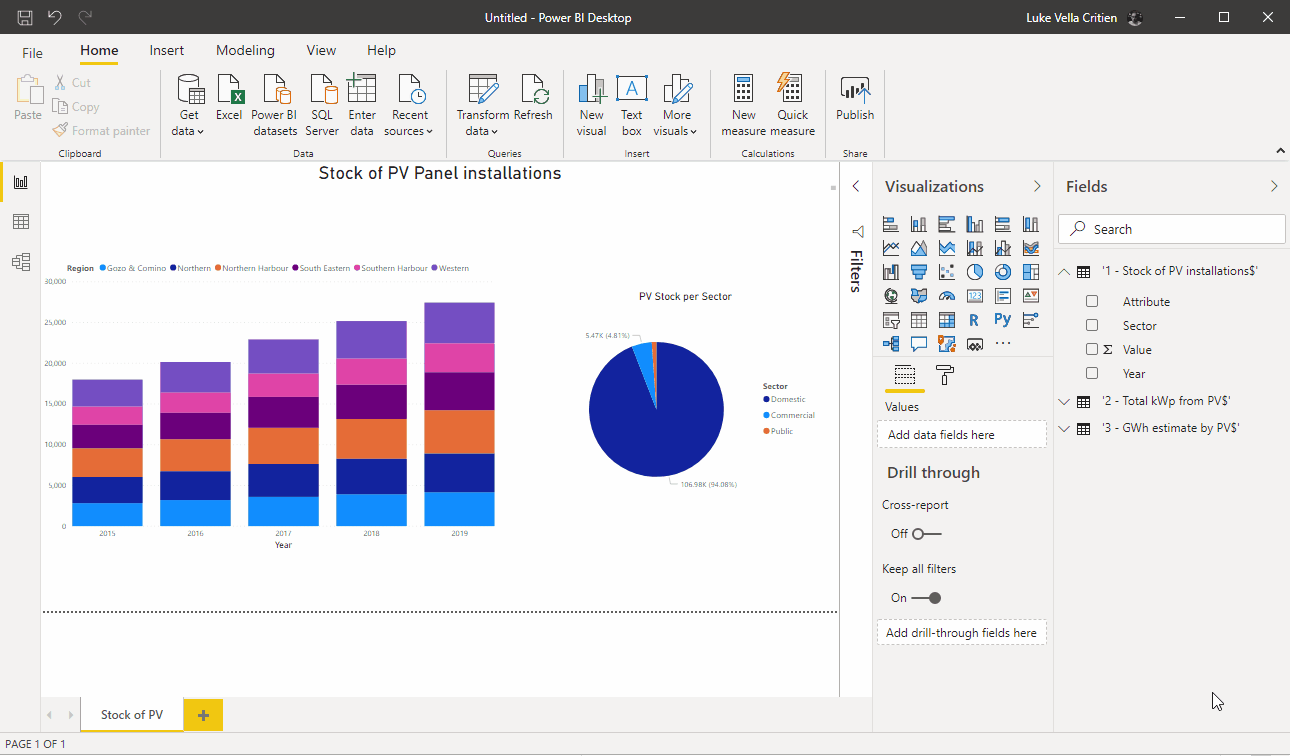Viewport: 1290px width, 756px height.
Task: Click the Refresh queries icon
Action: [533, 100]
